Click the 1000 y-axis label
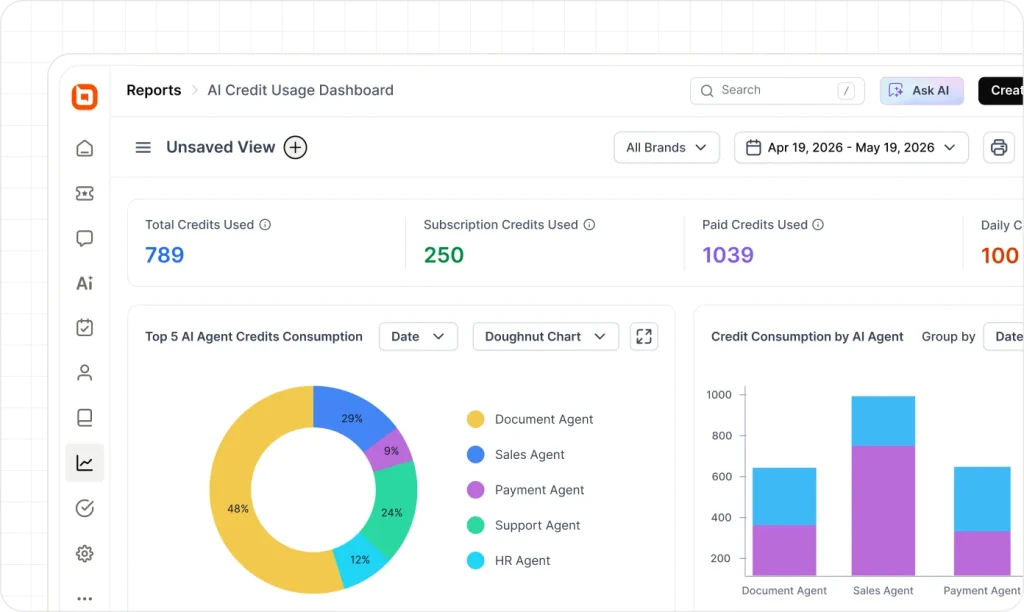 [x=719, y=395]
